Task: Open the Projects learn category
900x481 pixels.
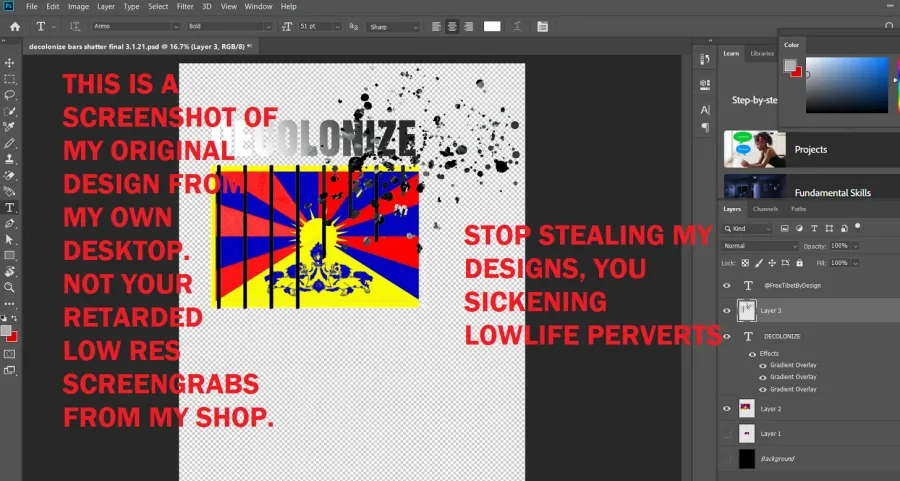Action: click(x=810, y=149)
